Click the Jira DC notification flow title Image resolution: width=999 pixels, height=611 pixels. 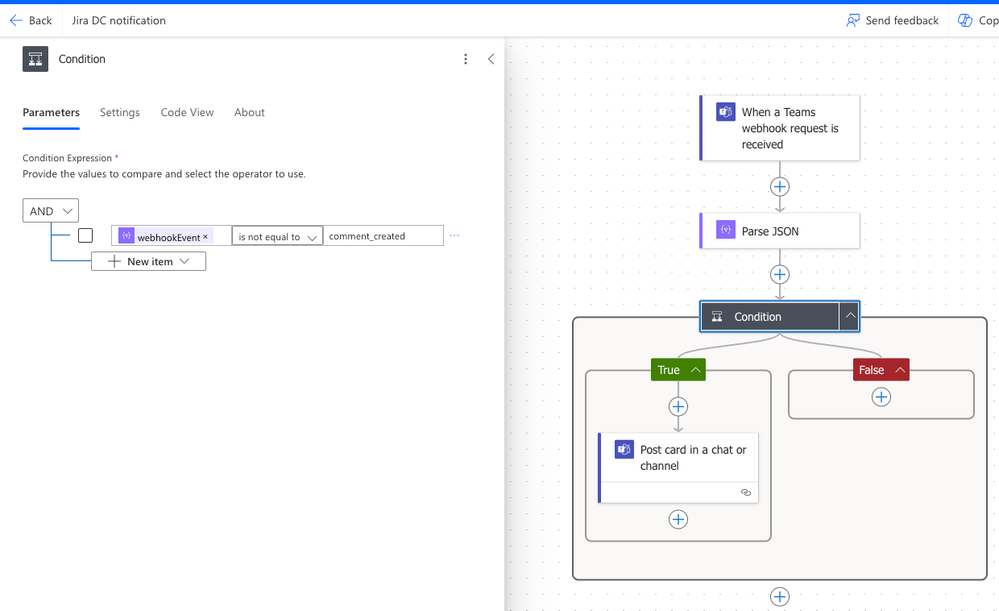[x=119, y=20]
